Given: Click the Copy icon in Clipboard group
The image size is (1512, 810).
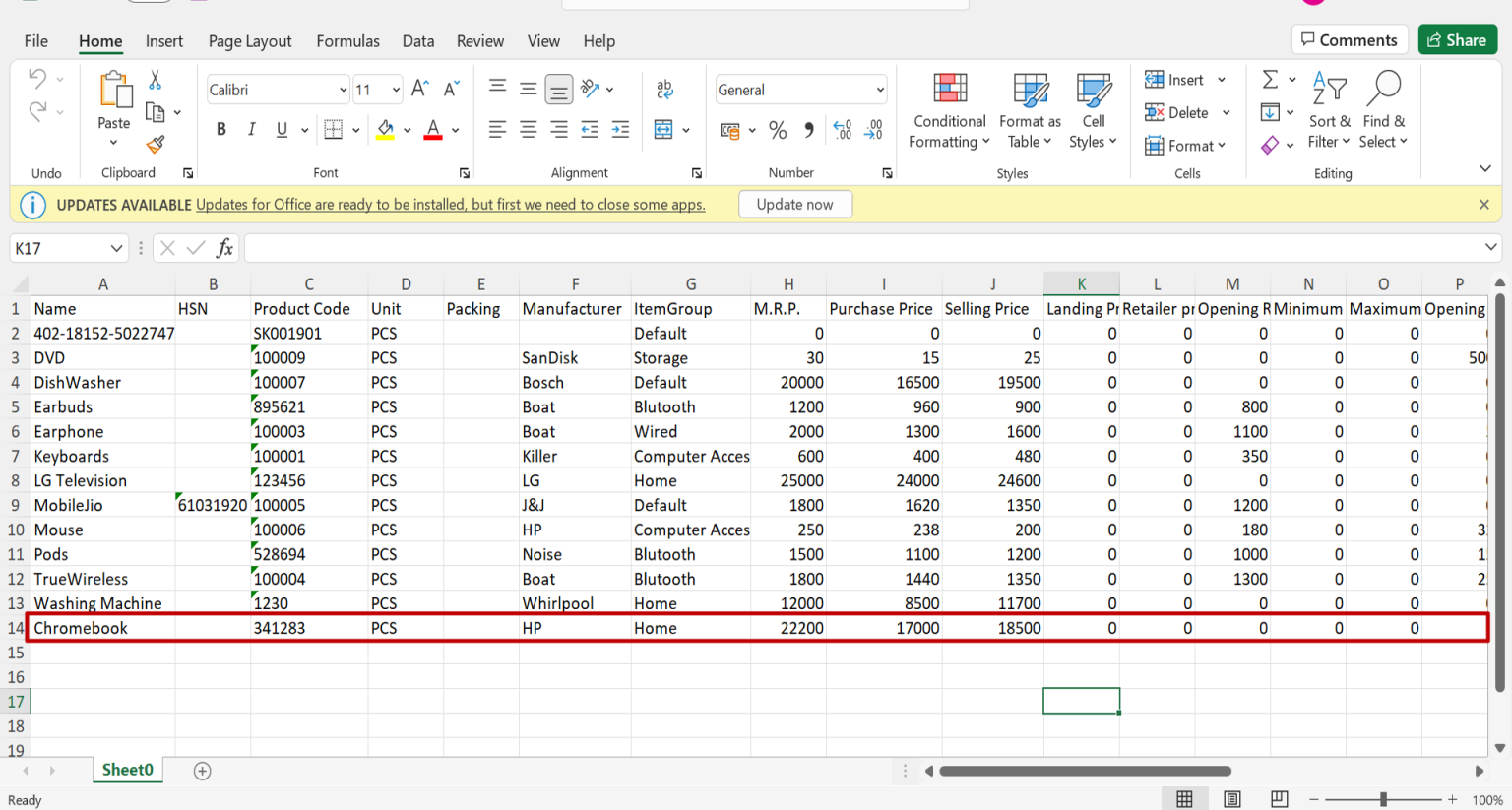Looking at the screenshot, I should (x=155, y=112).
